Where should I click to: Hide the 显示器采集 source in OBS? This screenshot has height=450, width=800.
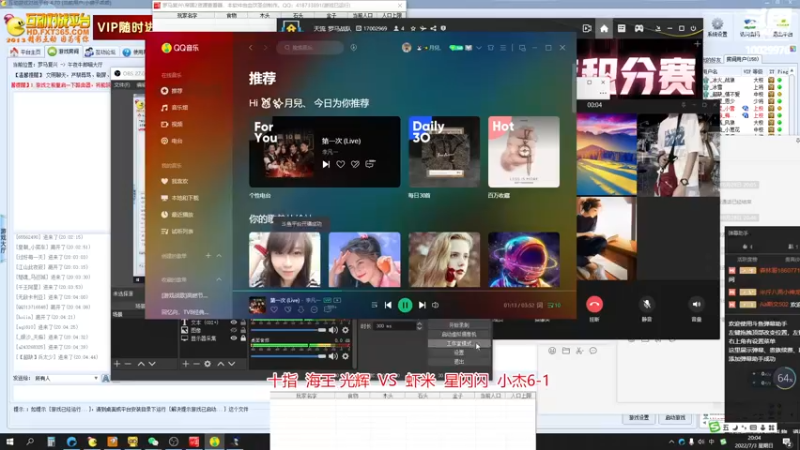coord(234,338)
